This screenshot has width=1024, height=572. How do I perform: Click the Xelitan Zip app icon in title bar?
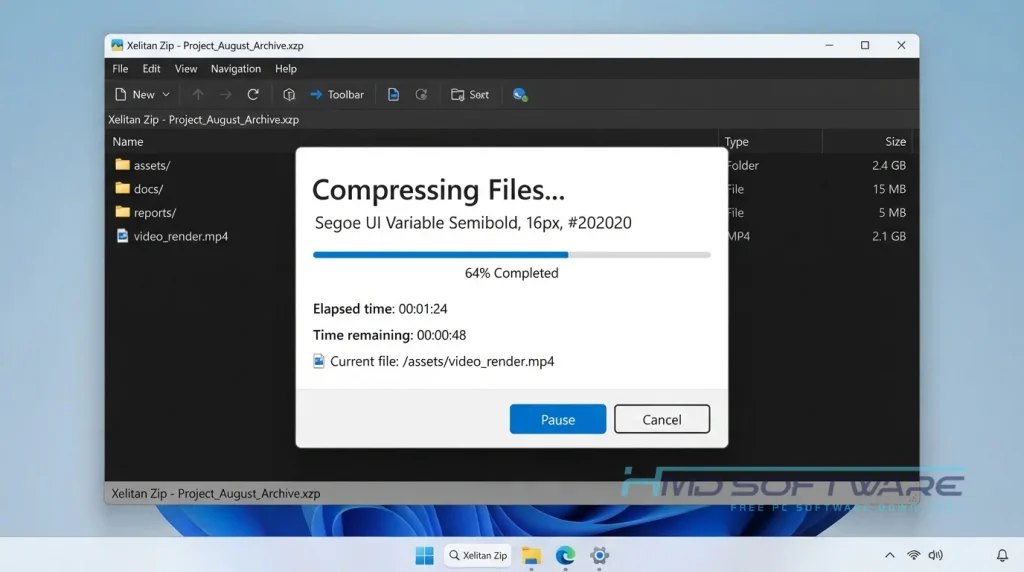(x=117, y=45)
